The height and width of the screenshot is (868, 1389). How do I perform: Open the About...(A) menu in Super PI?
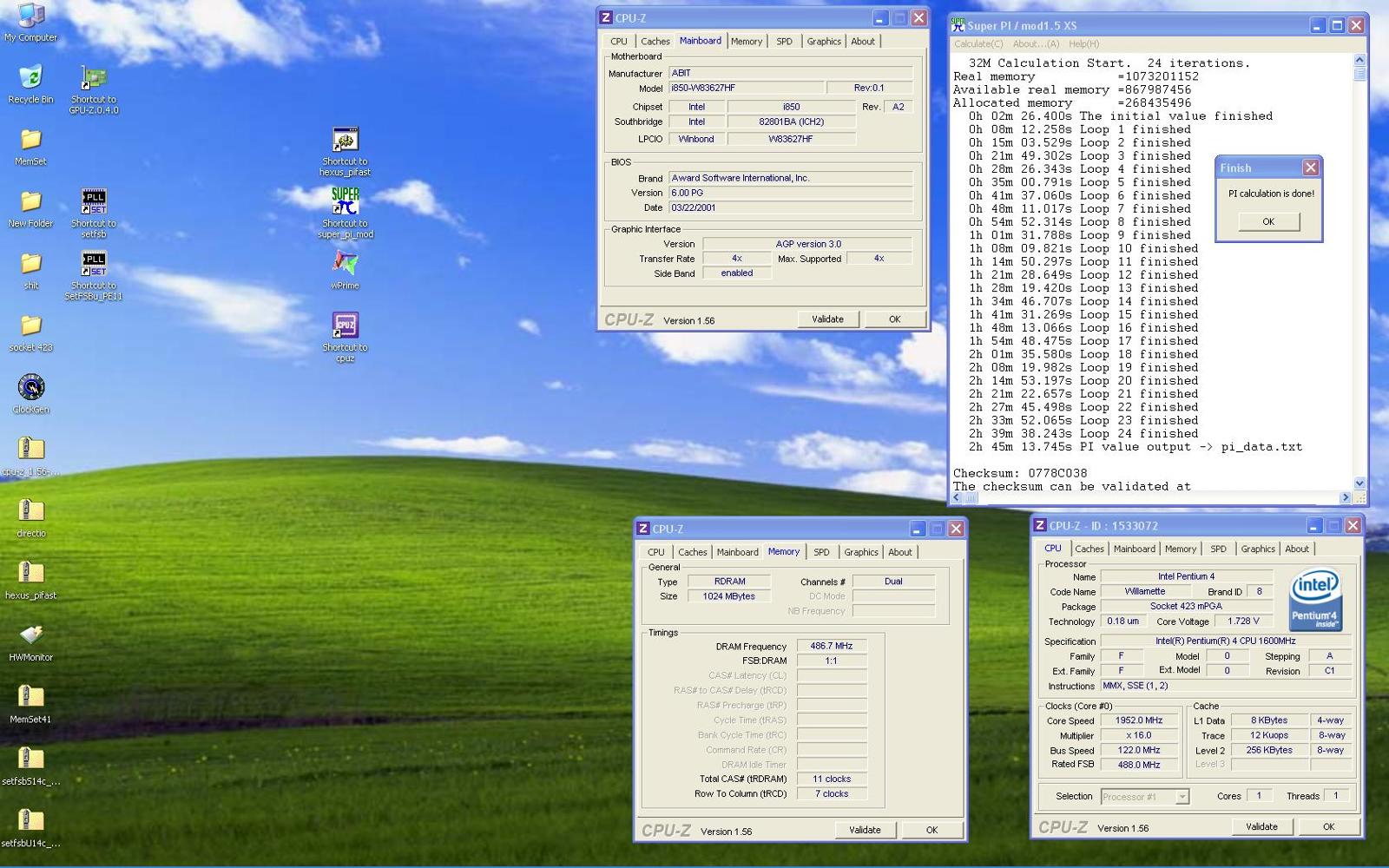[1036, 43]
